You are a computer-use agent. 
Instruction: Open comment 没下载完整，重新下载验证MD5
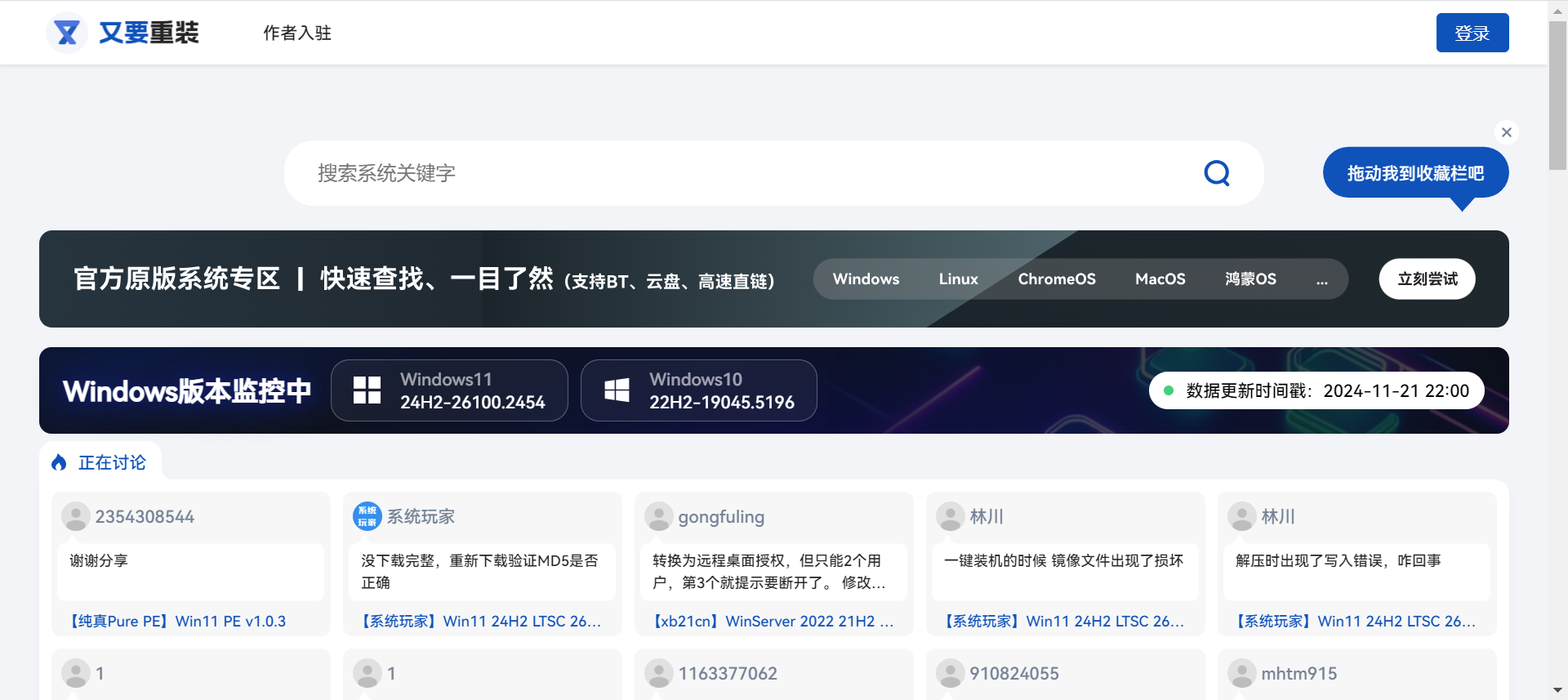click(480, 572)
